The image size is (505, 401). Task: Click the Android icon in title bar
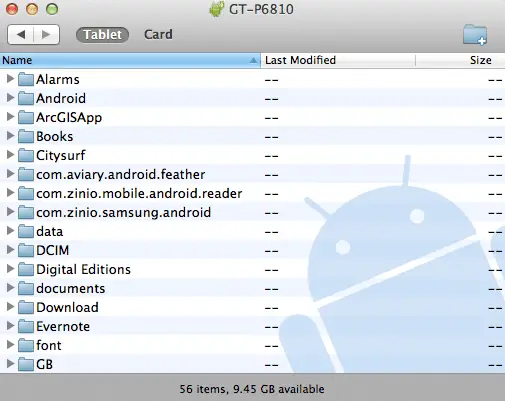coord(216,9)
